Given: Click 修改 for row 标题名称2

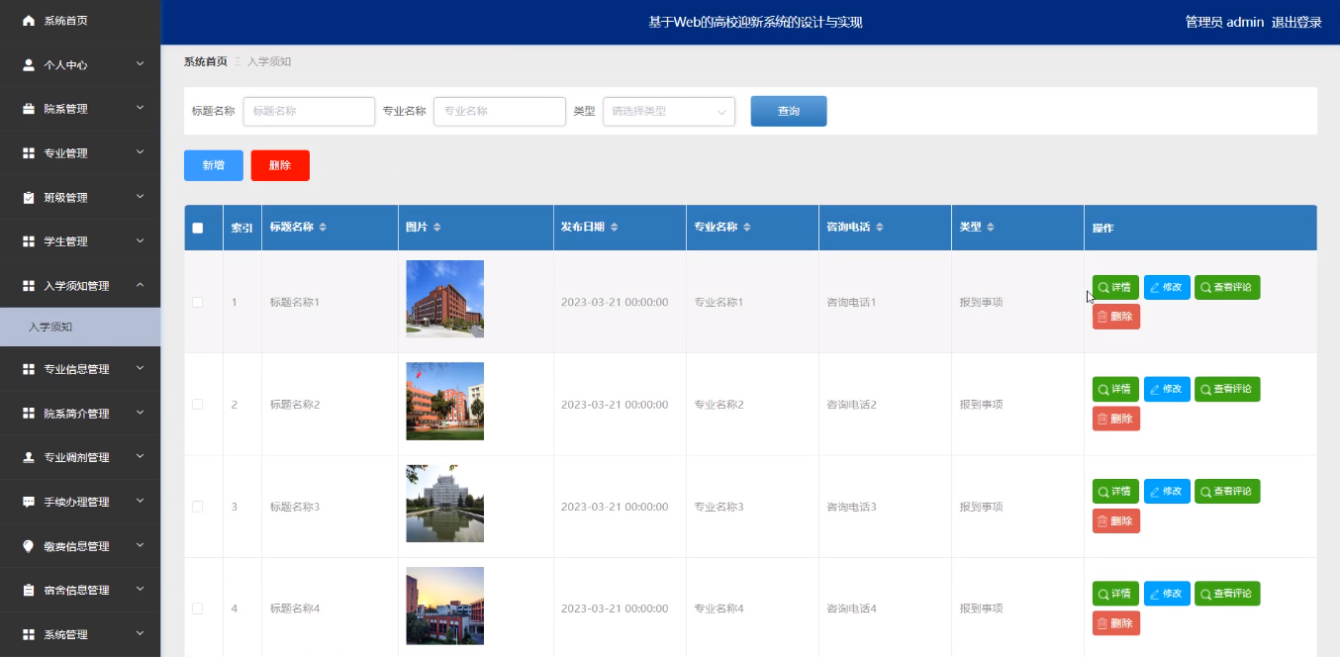Looking at the screenshot, I should pos(1167,389).
